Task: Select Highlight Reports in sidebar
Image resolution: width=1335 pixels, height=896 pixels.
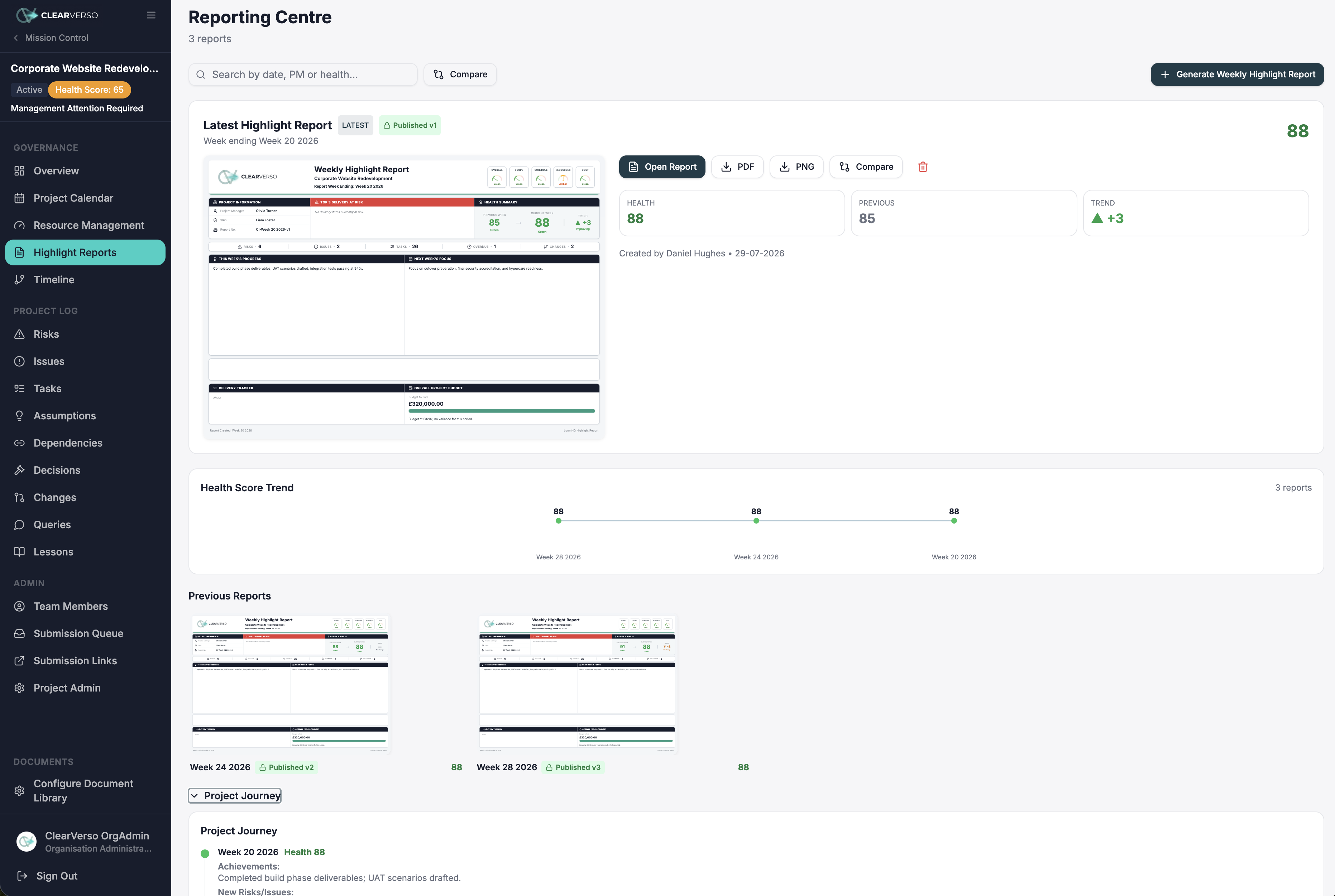Action: [x=85, y=252]
